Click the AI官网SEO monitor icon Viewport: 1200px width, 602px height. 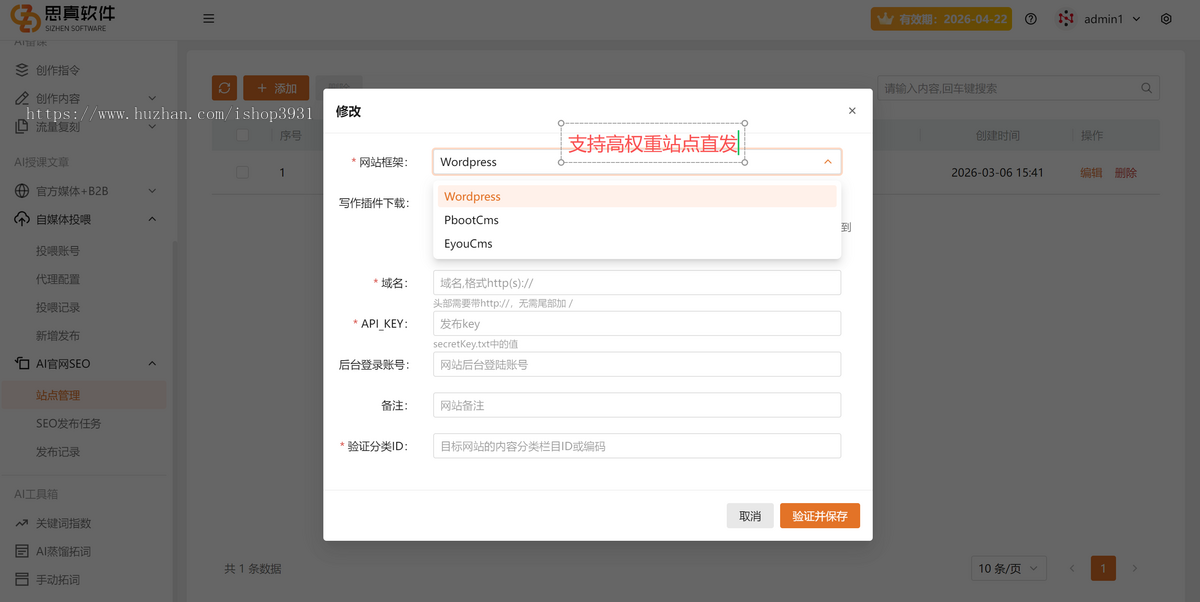point(22,363)
